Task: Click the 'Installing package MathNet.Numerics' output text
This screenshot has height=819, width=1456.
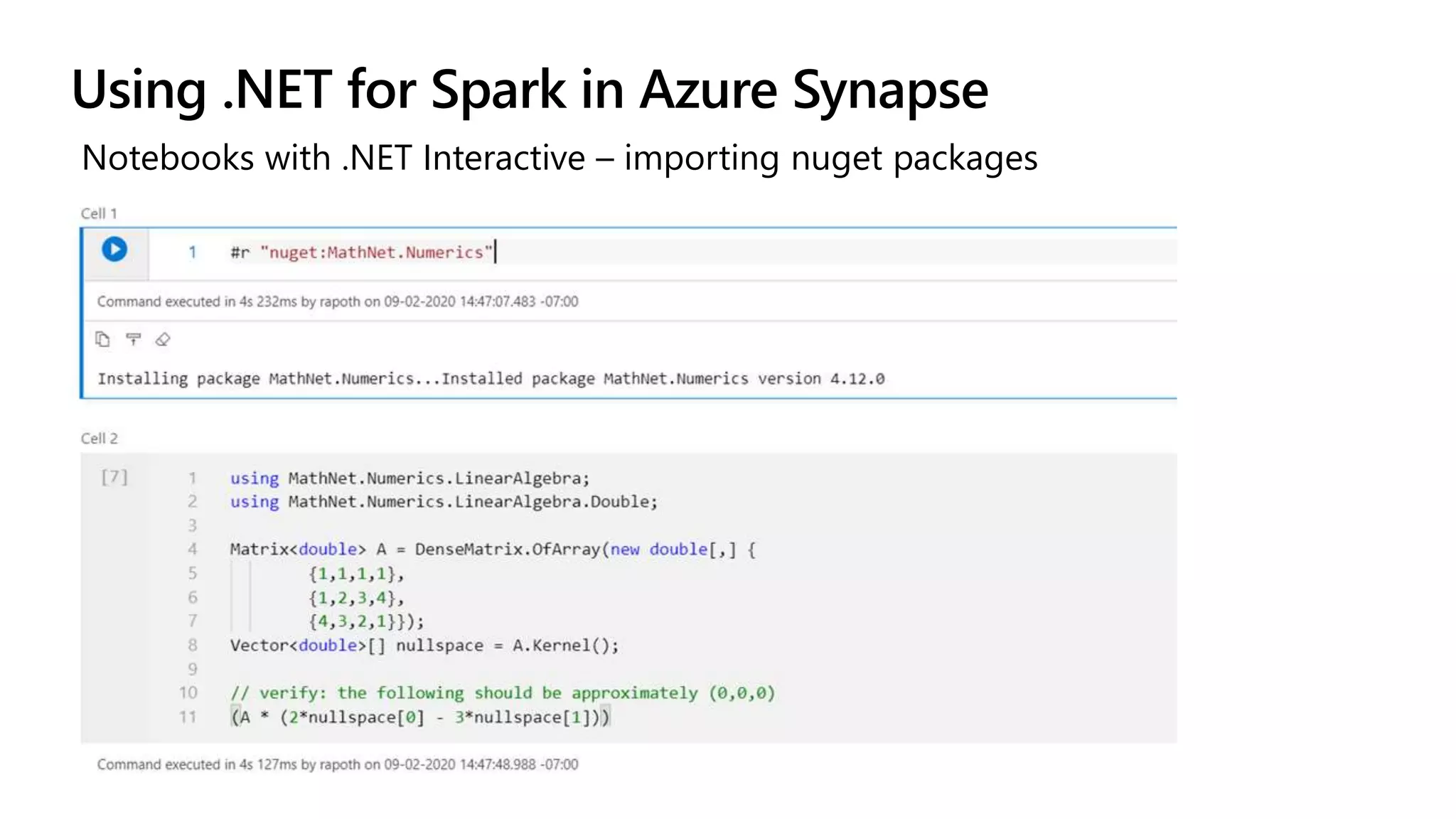Action: (491, 379)
